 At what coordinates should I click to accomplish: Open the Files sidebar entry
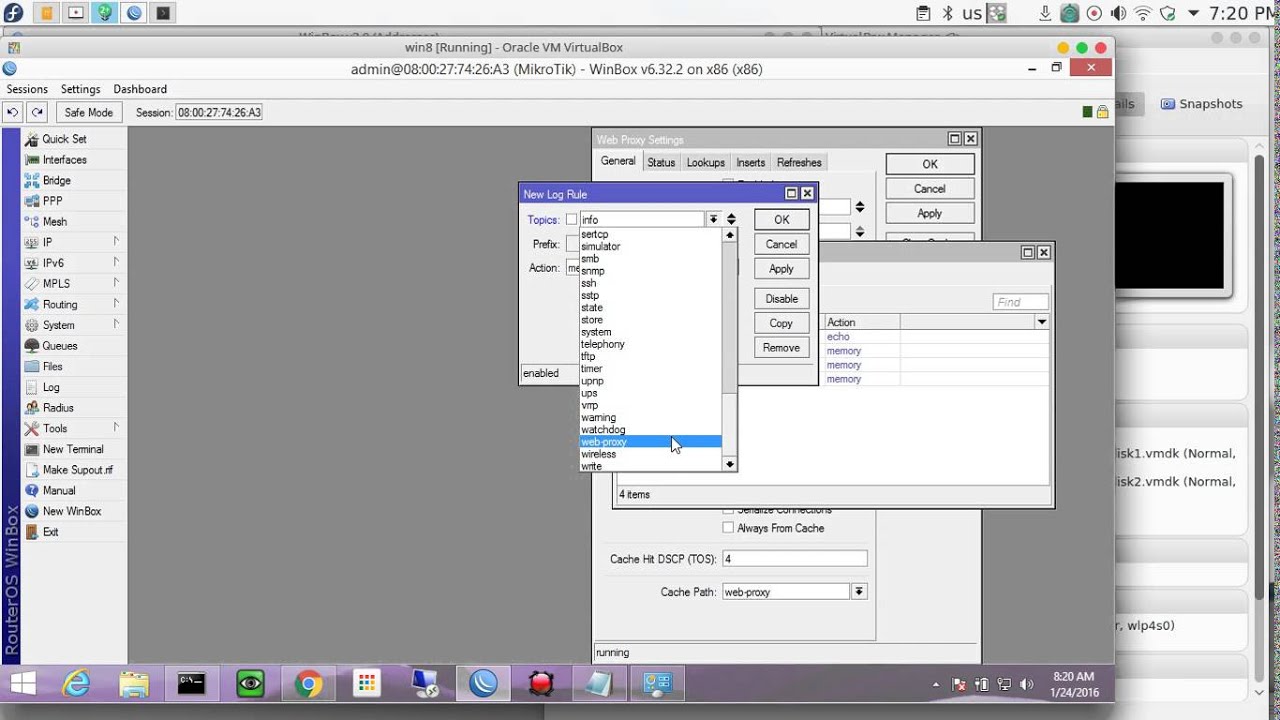coord(52,367)
